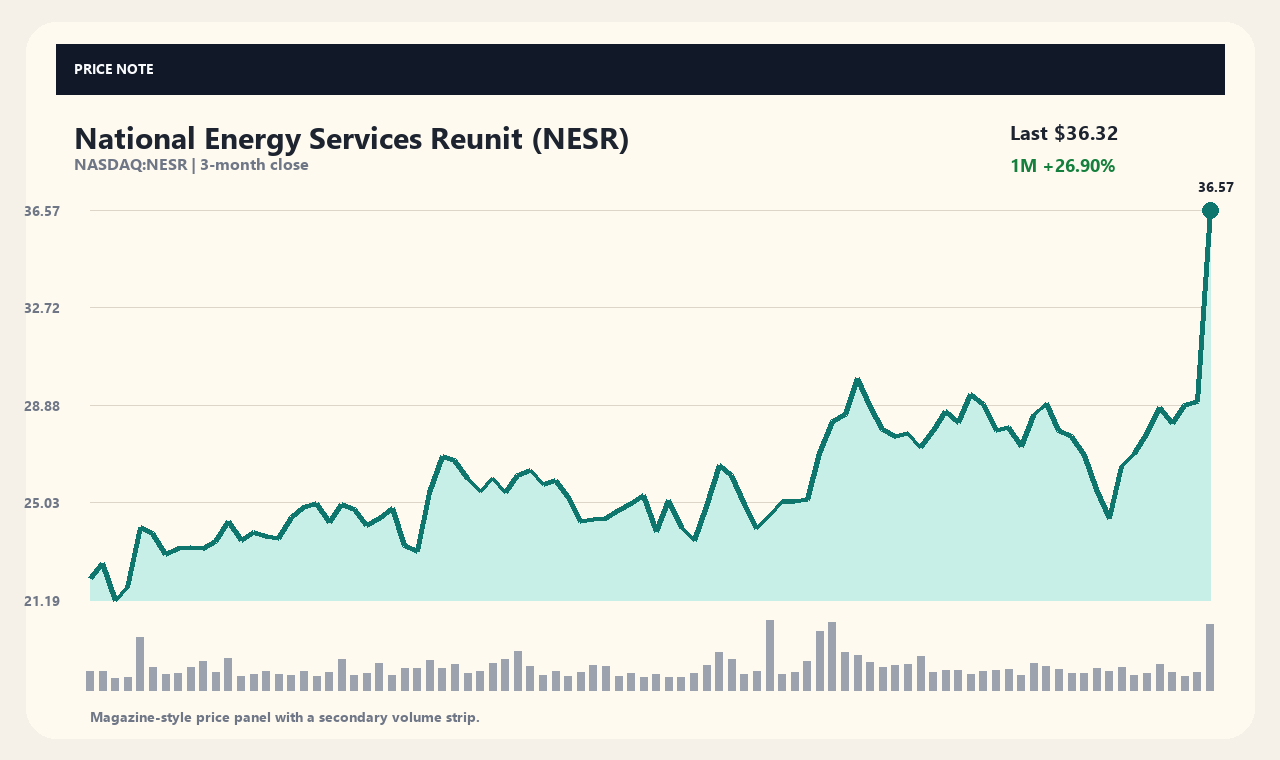Viewport: 1280px width, 760px height.
Task: Click the 36.57 label above the marker
Action: tap(1216, 187)
